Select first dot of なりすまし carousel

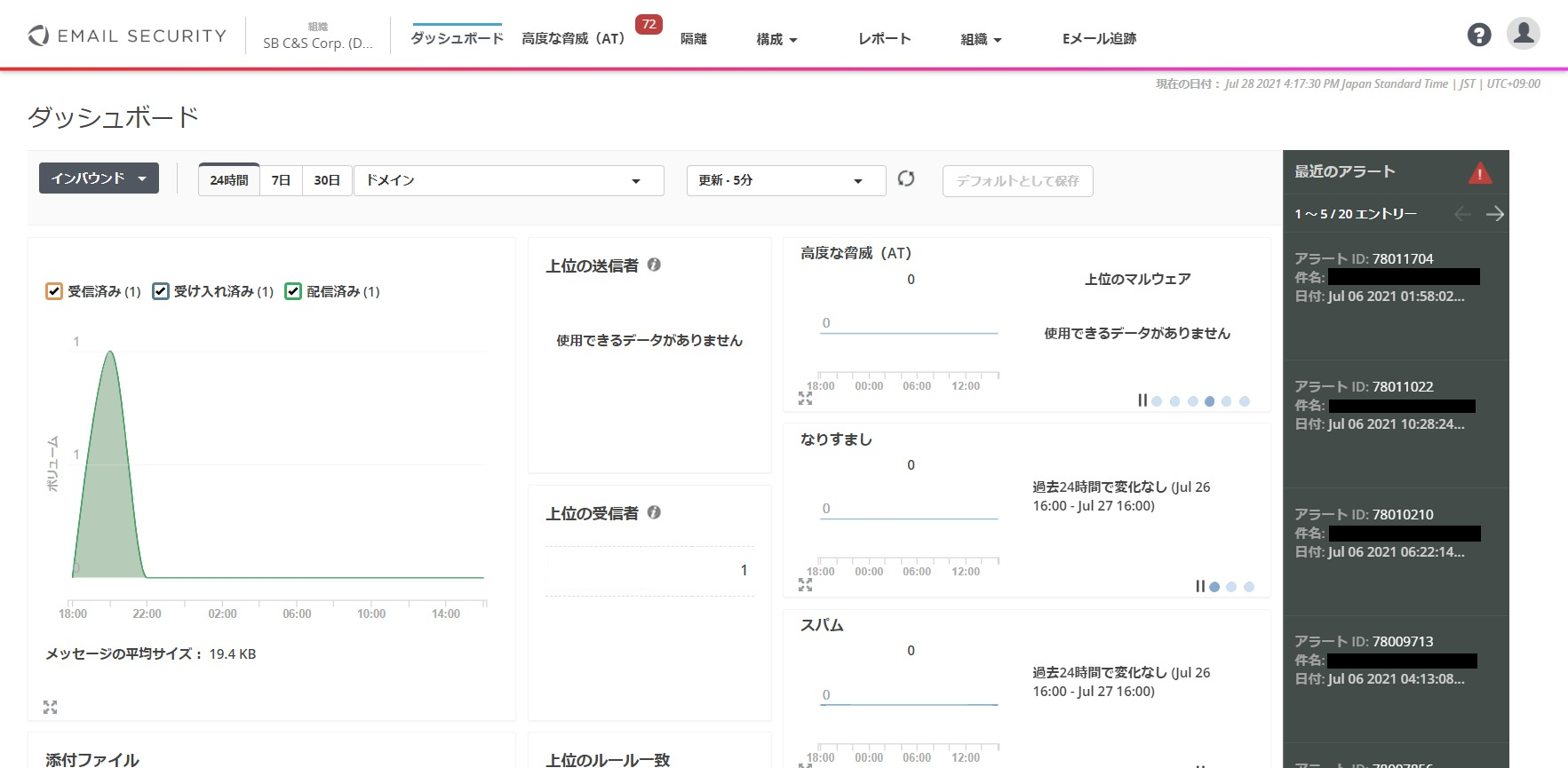1214,587
